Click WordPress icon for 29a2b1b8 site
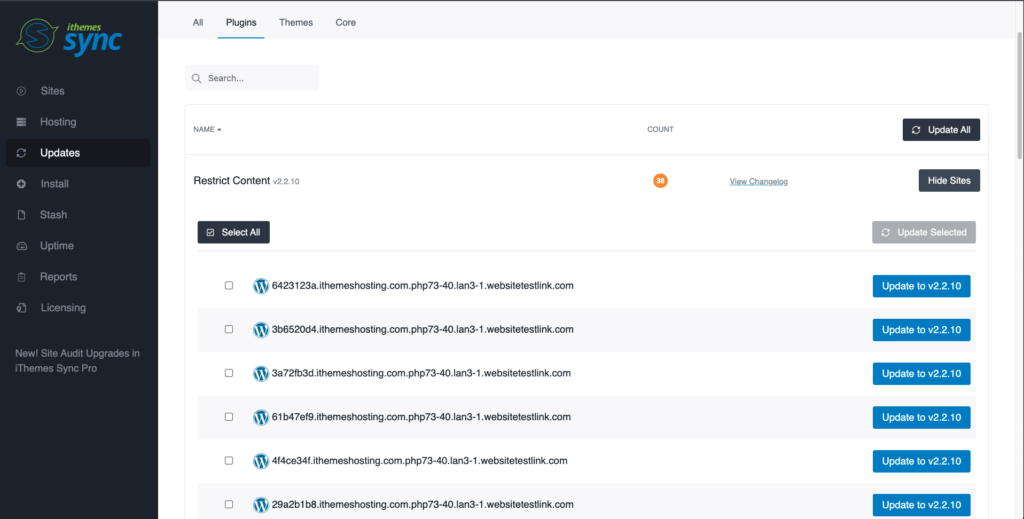 click(261, 505)
